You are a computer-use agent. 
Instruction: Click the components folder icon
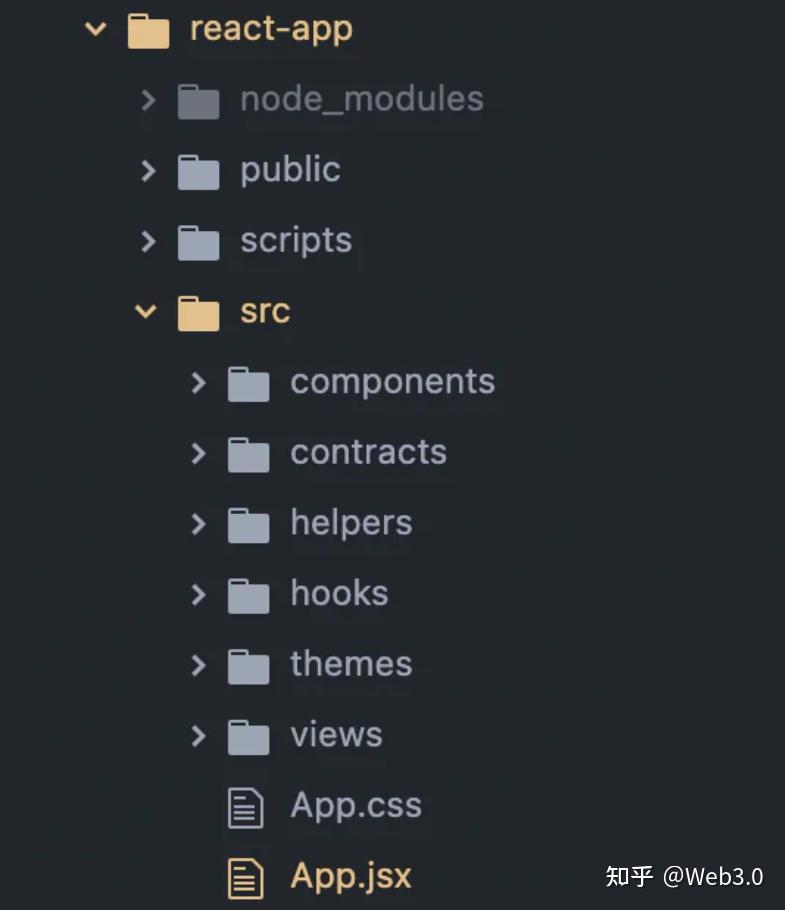pyautogui.click(x=248, y=383)
